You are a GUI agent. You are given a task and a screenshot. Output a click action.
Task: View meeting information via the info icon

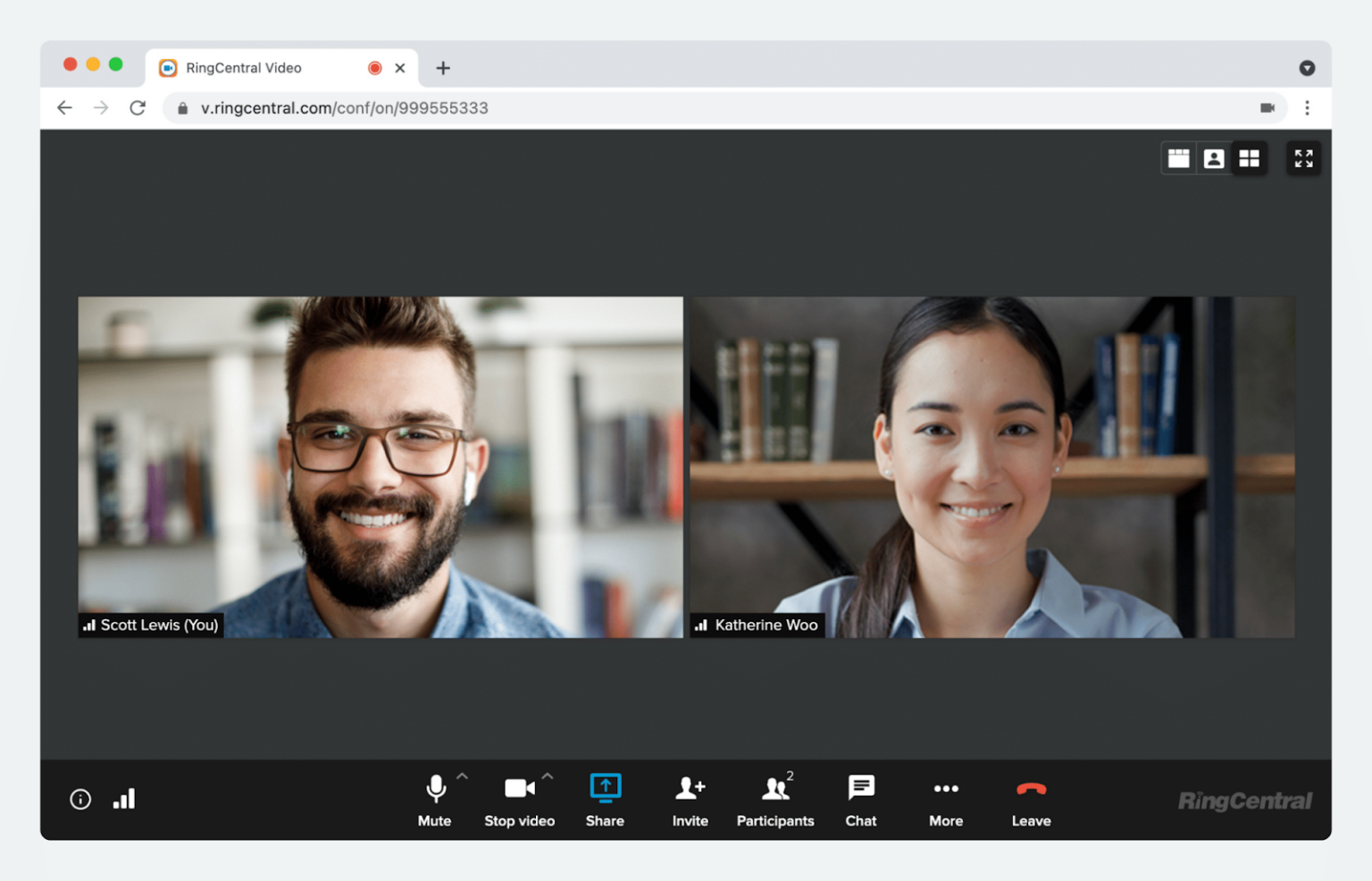coord(79,799)
